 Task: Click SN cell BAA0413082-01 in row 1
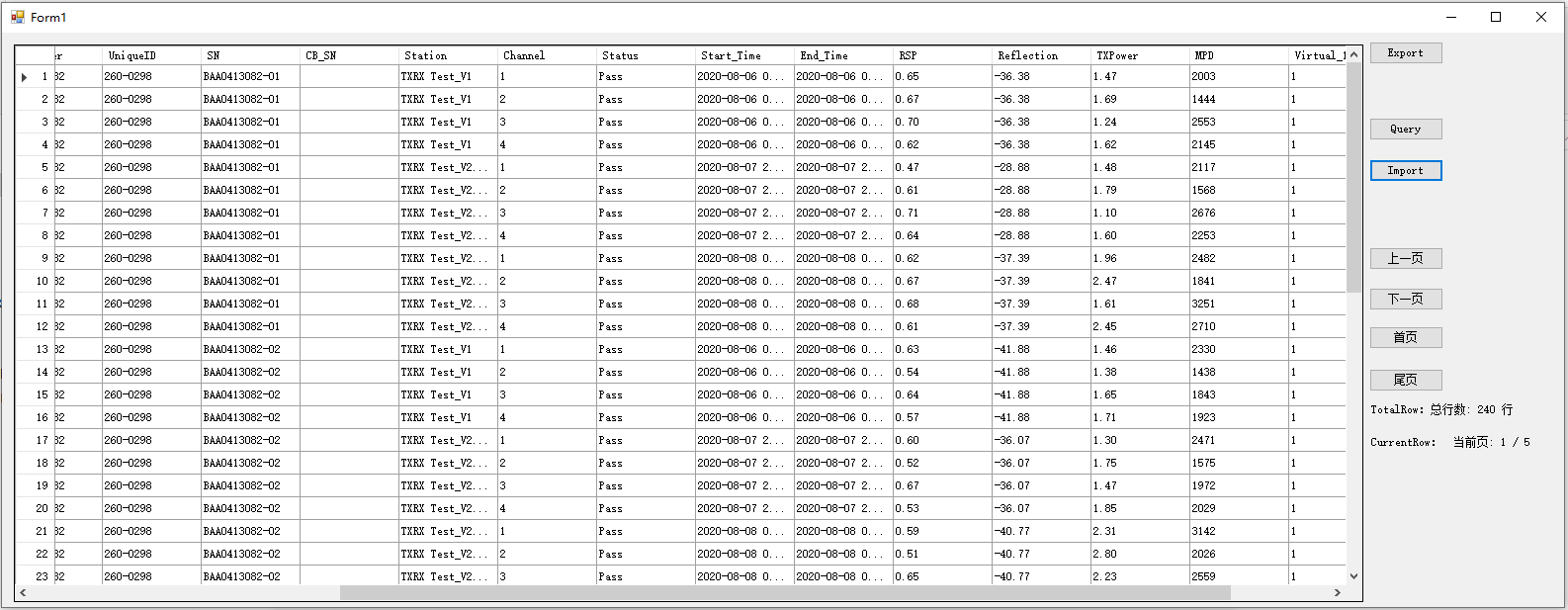point(251,76)
